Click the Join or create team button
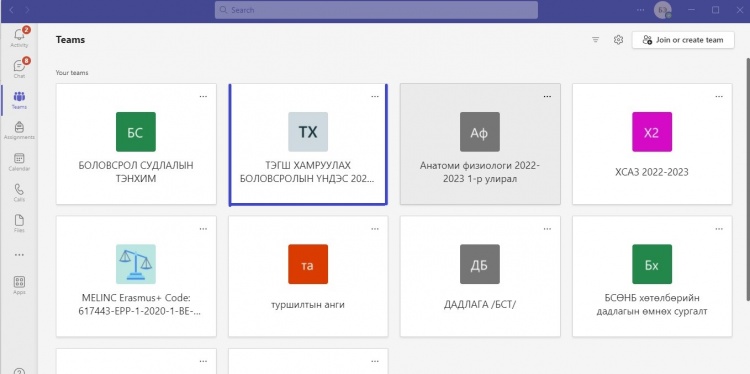The image size is (750, 374). tap(683, 40)
